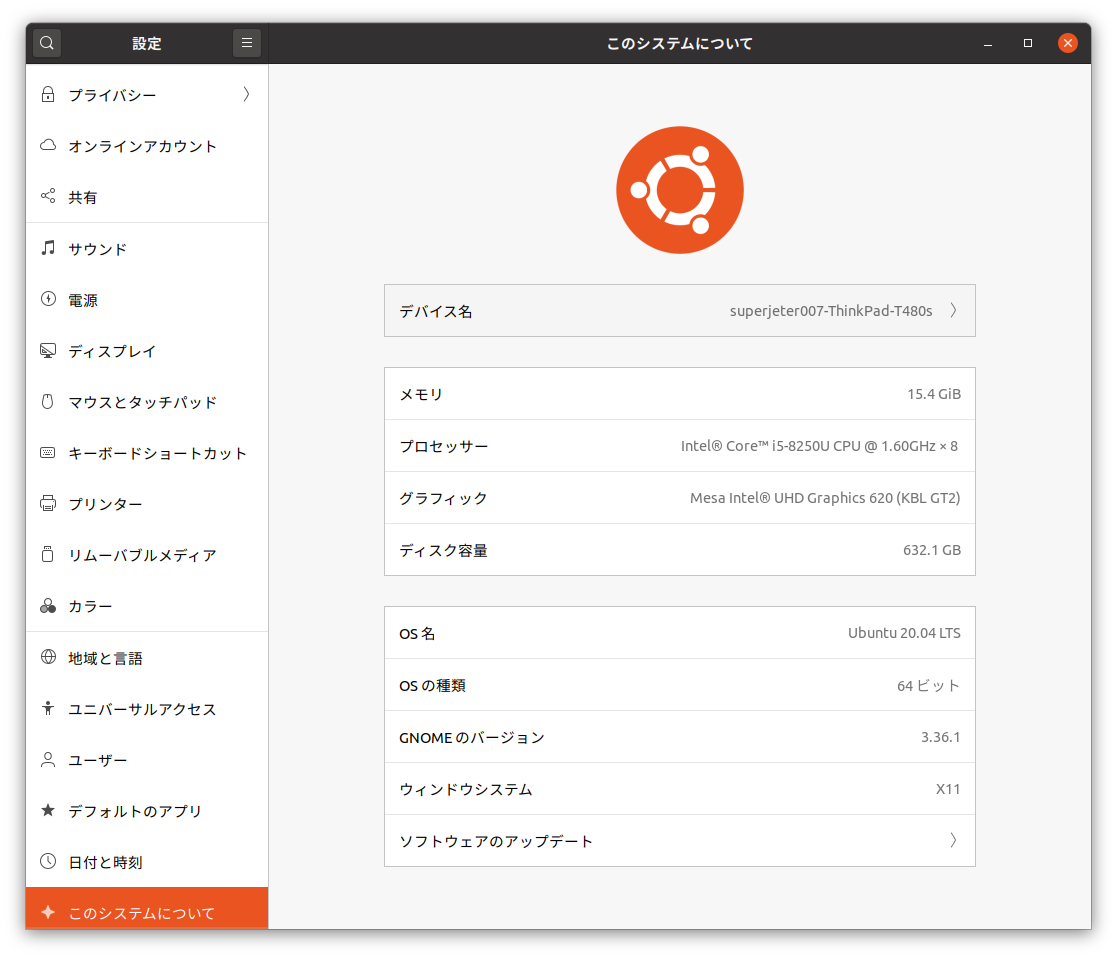1117x958 pixels.
Task: Click the mouse icon for マウスとタッチパッド
Action: pyautogui.click(x=48, y=402)
